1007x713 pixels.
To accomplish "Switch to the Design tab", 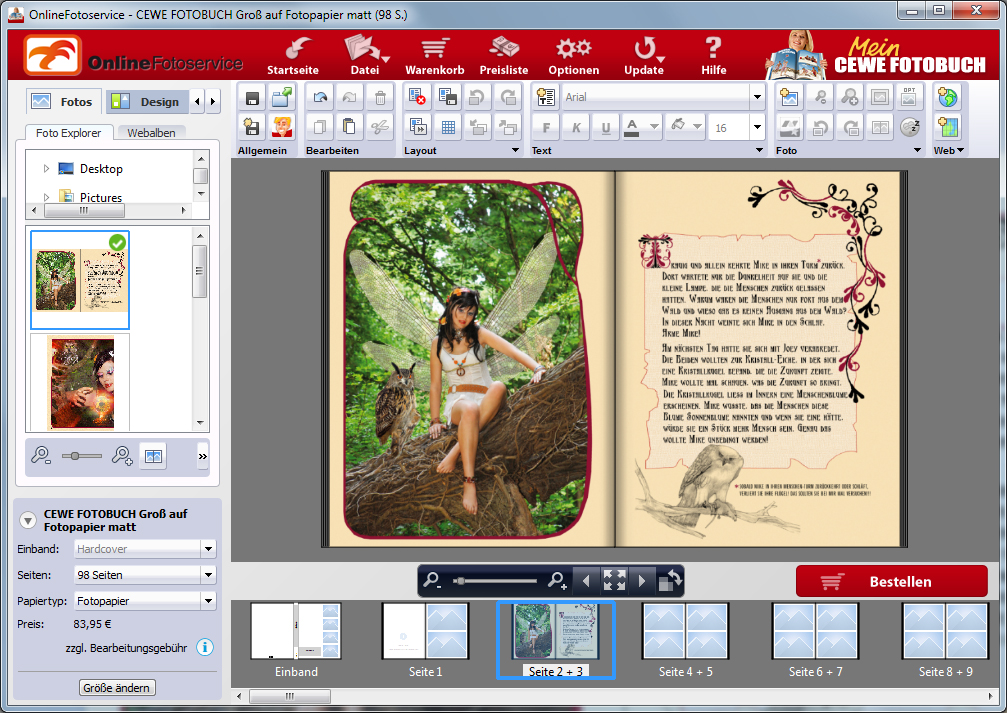I will click(x=148, y=101).
